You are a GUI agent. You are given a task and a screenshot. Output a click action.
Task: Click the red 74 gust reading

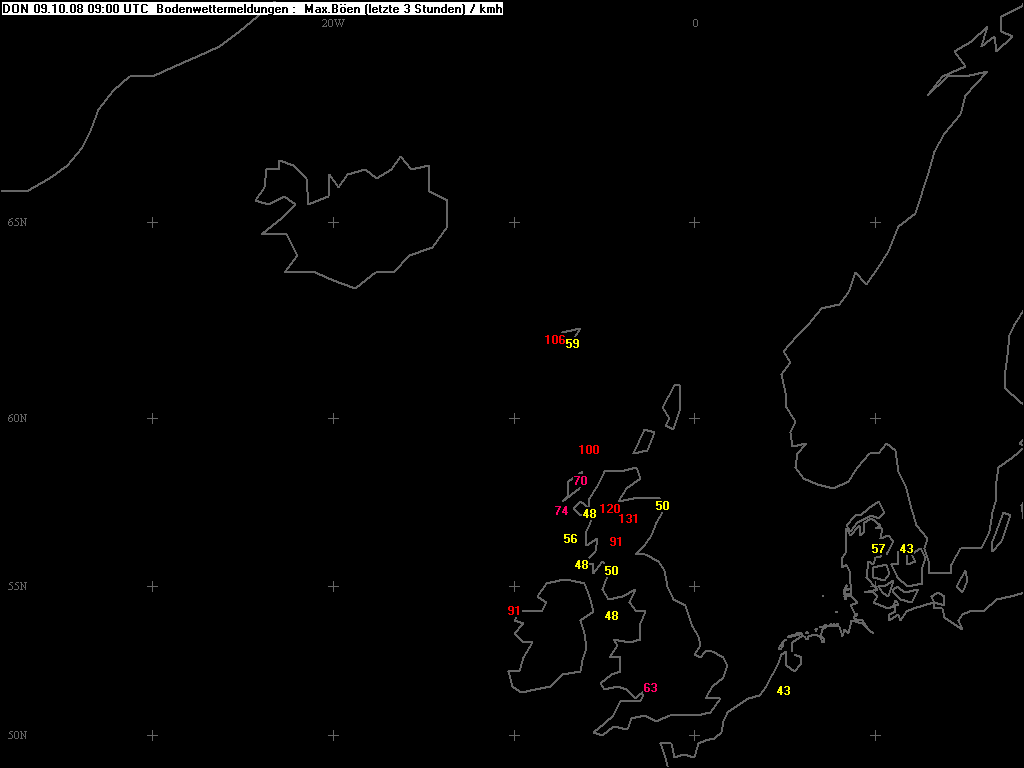click(x=561, y=511)
